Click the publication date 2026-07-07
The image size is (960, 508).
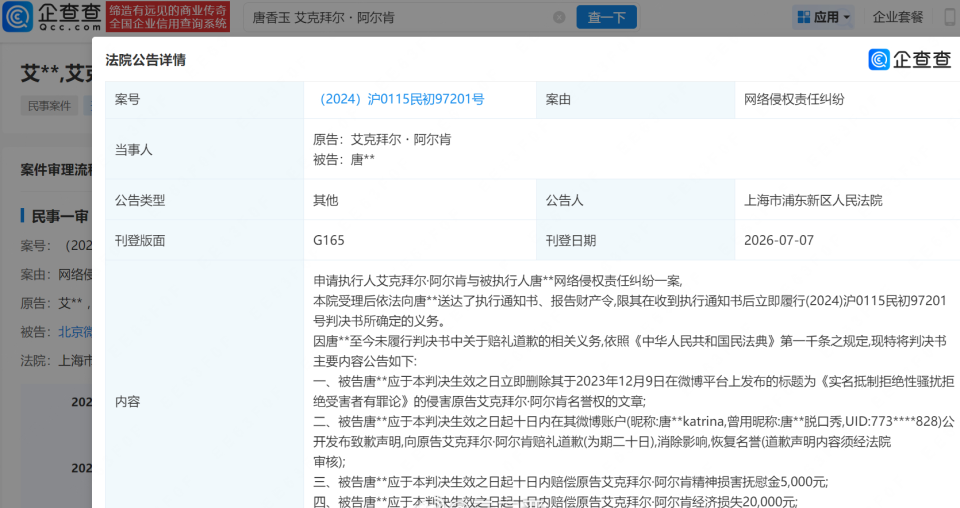(779, 241)
